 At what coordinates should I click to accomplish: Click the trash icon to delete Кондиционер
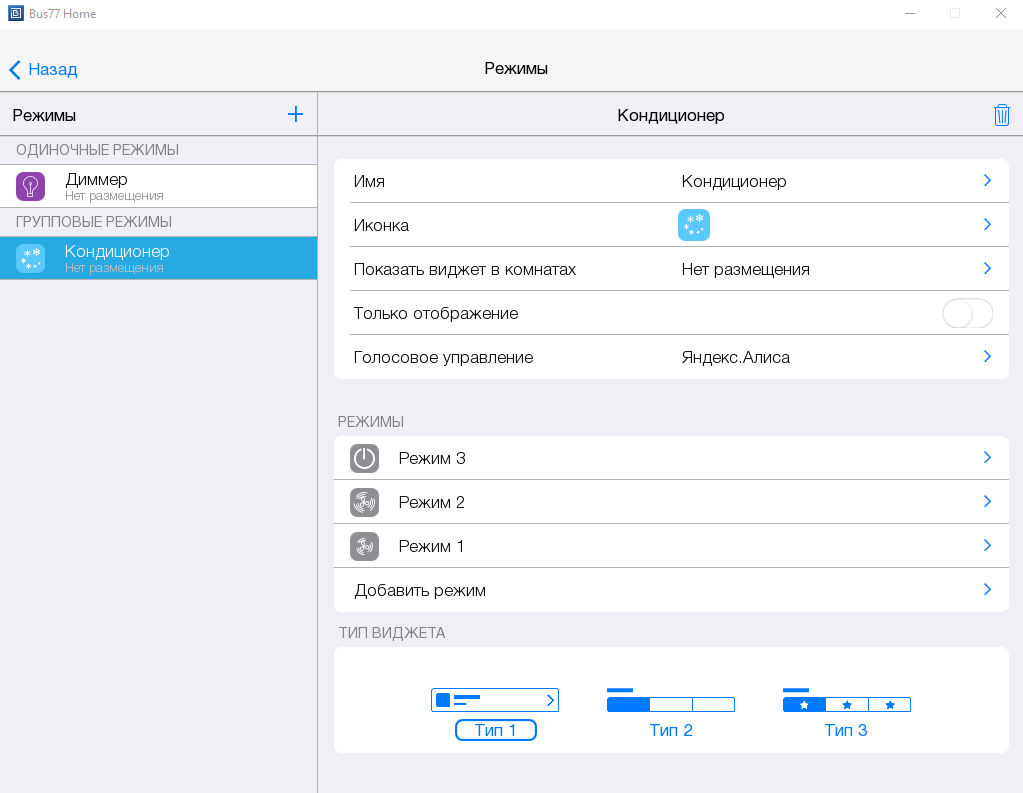[x=1001, y=115]
